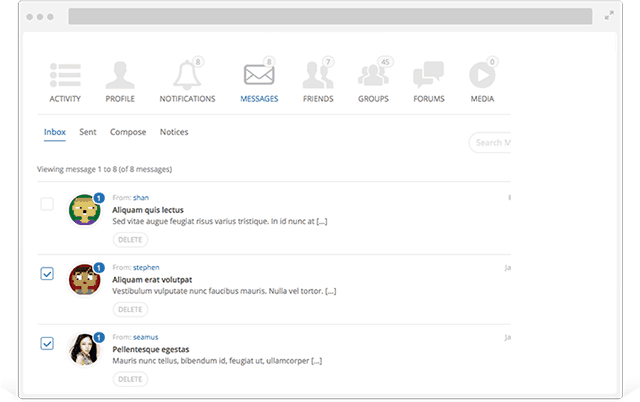Image resolution: width=640 pixels, height=402 pixels.
Task: Open the Activity list icon
Action: tap(65, 76)
